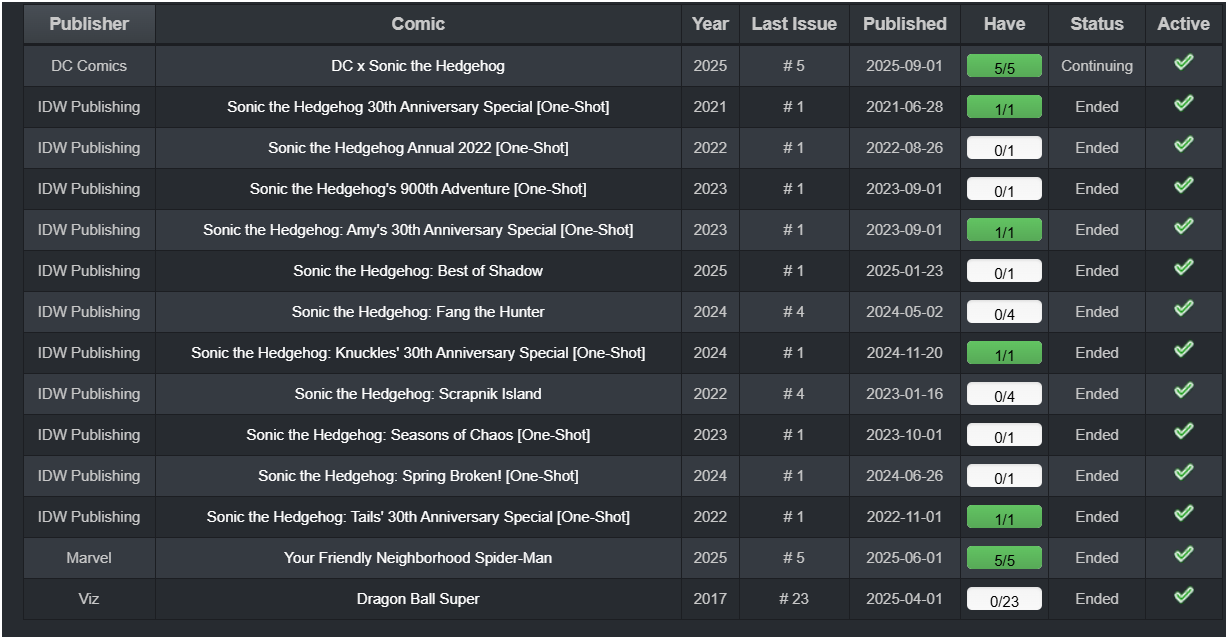1228x639 pixels.
Task: Click the Active checkmark for Scrapnik Island
Action: (x=1183, y=391)
